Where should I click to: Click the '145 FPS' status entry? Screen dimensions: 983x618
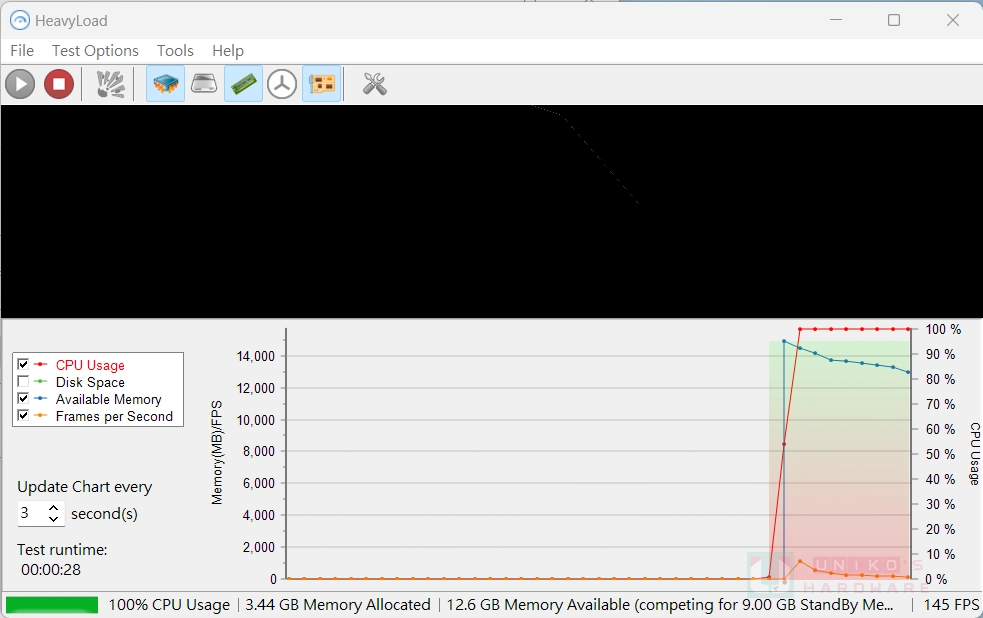(x=951, y=605)
